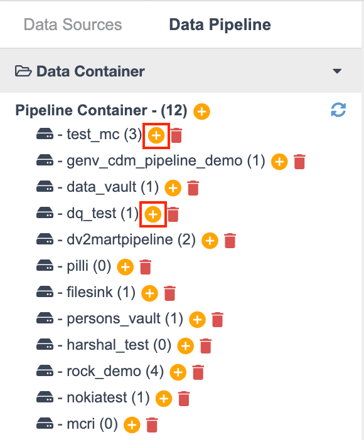The height and width of the screenshot is (440, 364).
Task: Click the plus icon beside dq_test
Action: (x=153, y=214)
